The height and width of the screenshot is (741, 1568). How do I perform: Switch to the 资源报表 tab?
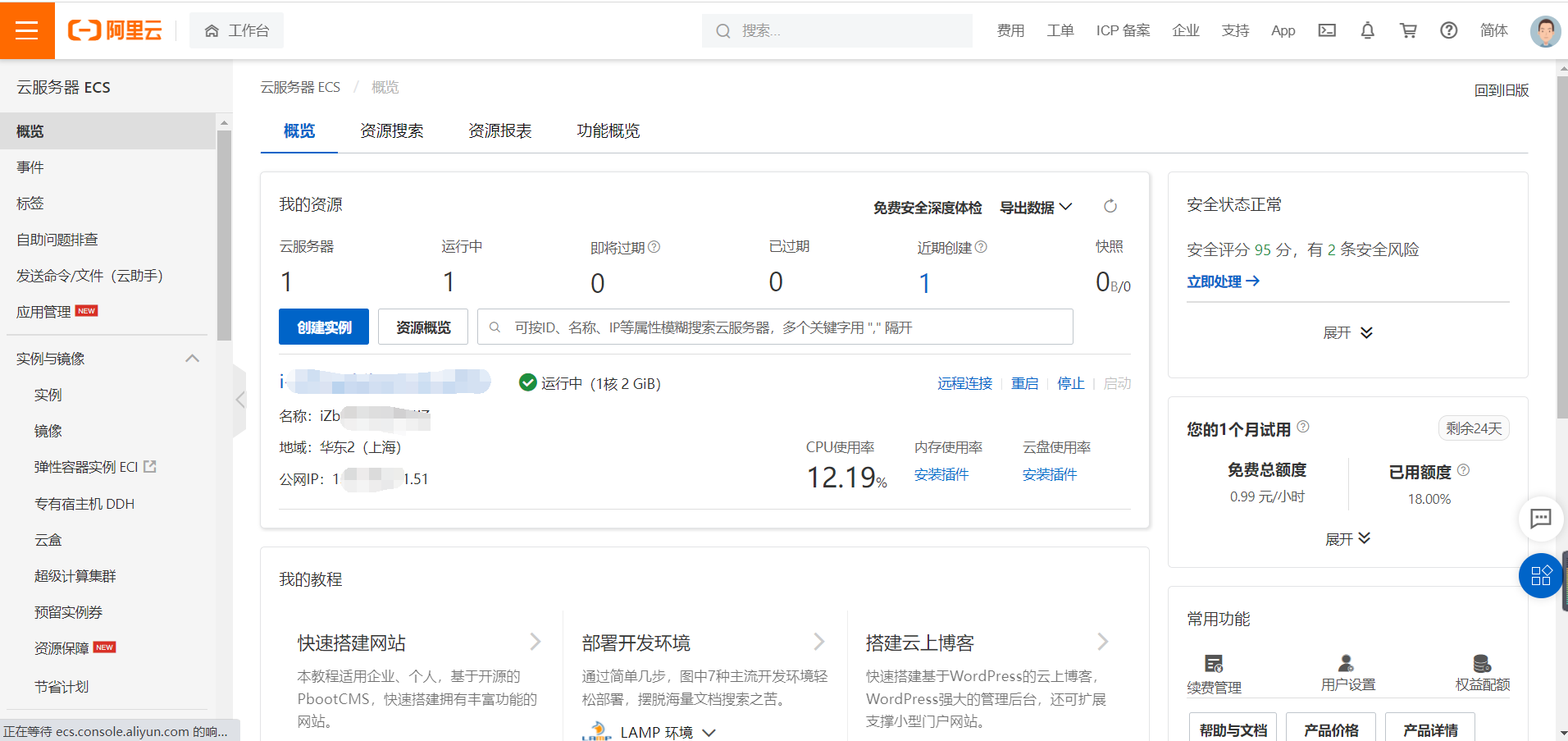pos(500,131)
